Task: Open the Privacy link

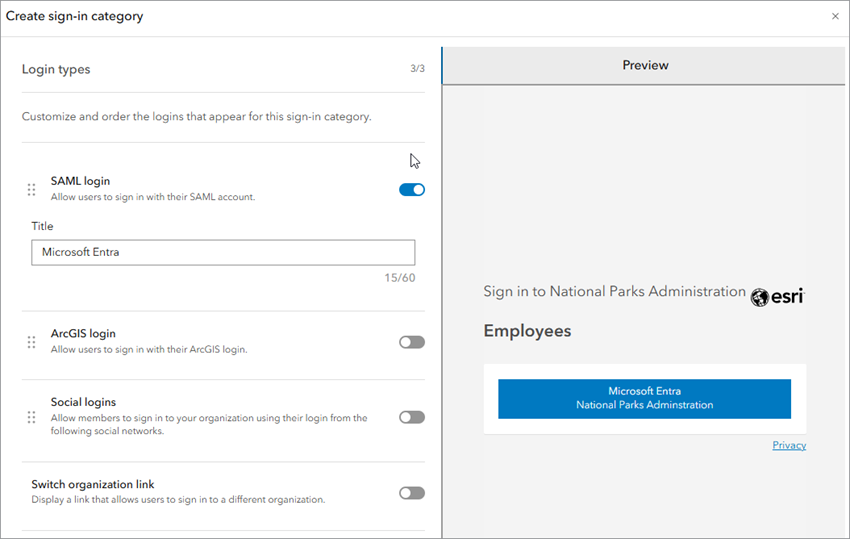Action: click(x=789, y=445)
